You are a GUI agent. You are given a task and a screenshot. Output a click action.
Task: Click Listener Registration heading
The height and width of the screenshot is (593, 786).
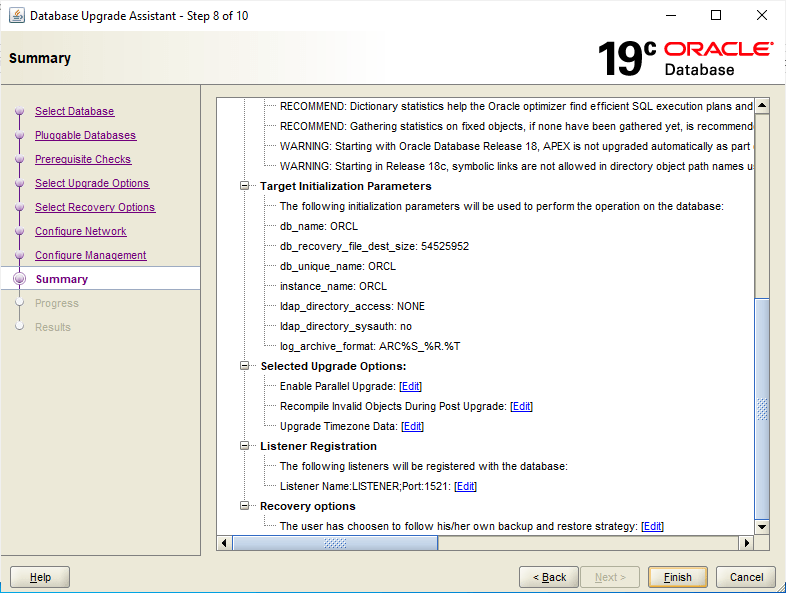tap(318, 446)
